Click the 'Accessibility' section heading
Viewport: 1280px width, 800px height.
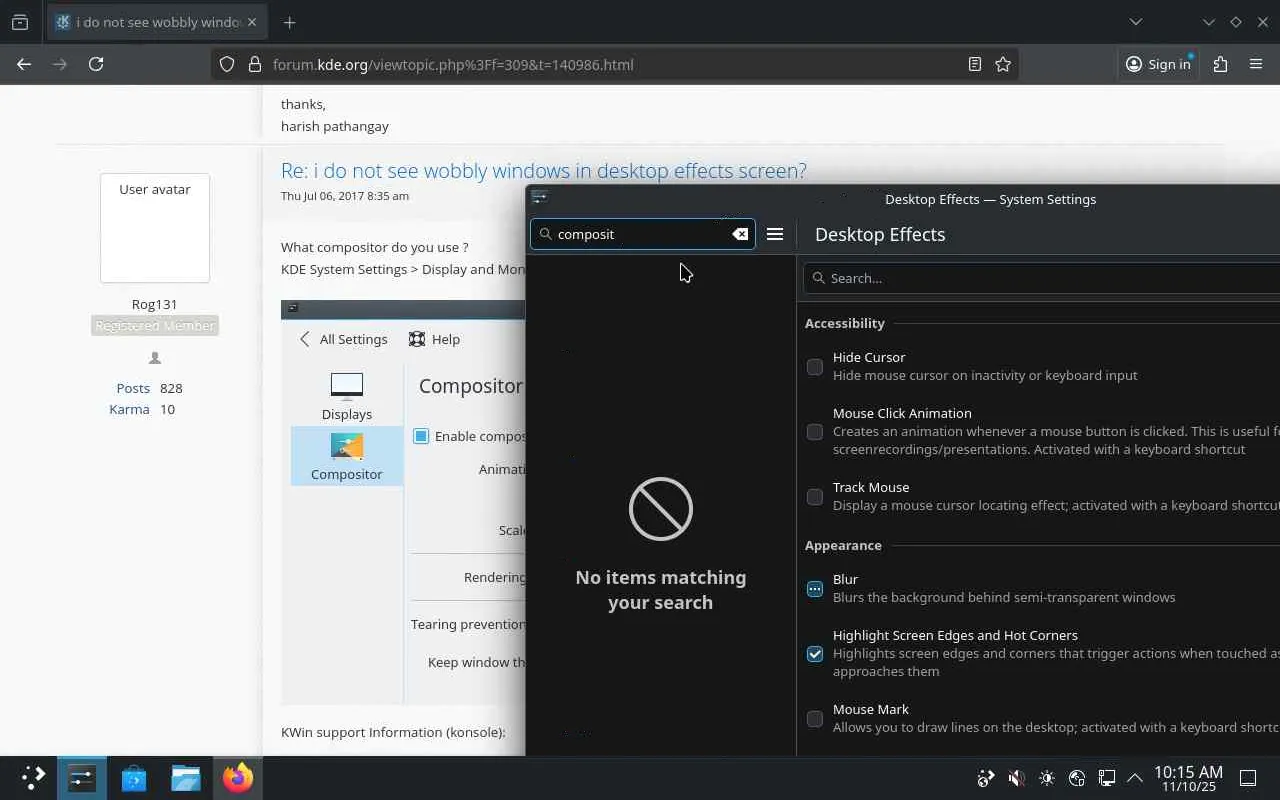(x=845, y=323)
